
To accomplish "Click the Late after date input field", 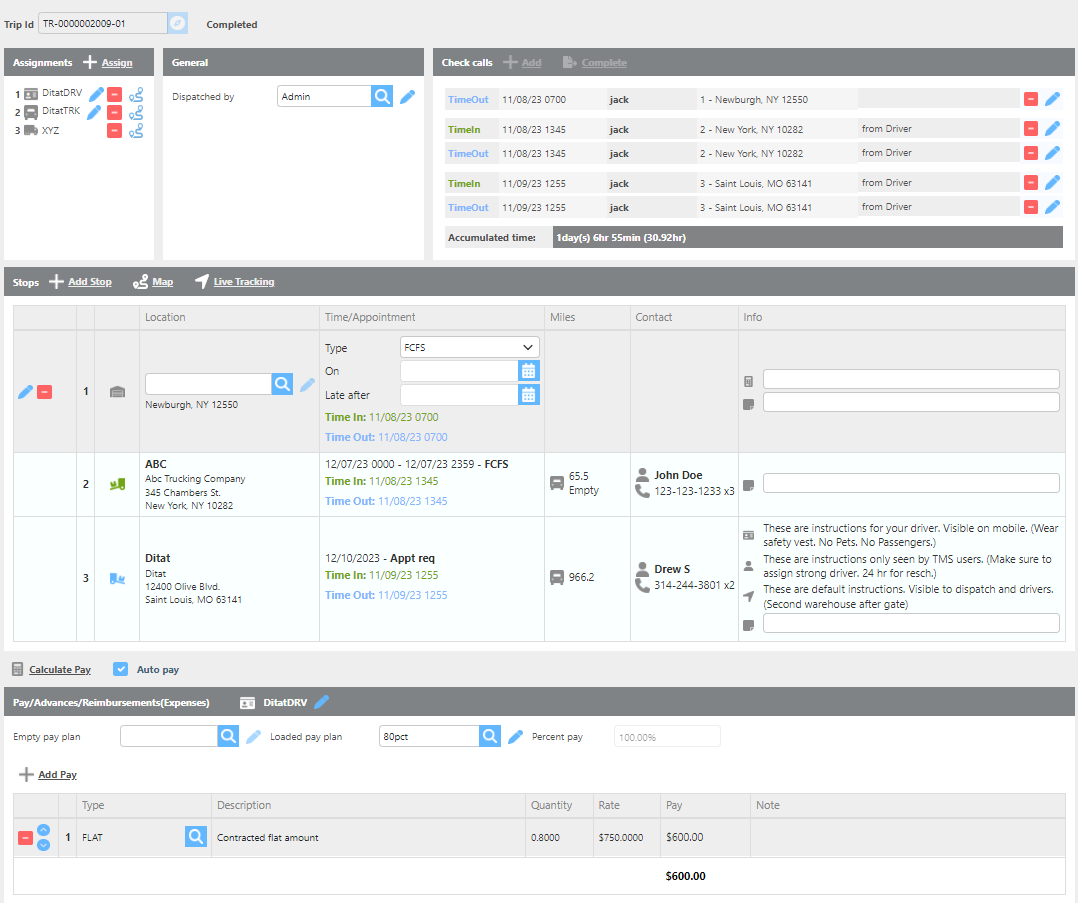I will (x=459, y=395).
